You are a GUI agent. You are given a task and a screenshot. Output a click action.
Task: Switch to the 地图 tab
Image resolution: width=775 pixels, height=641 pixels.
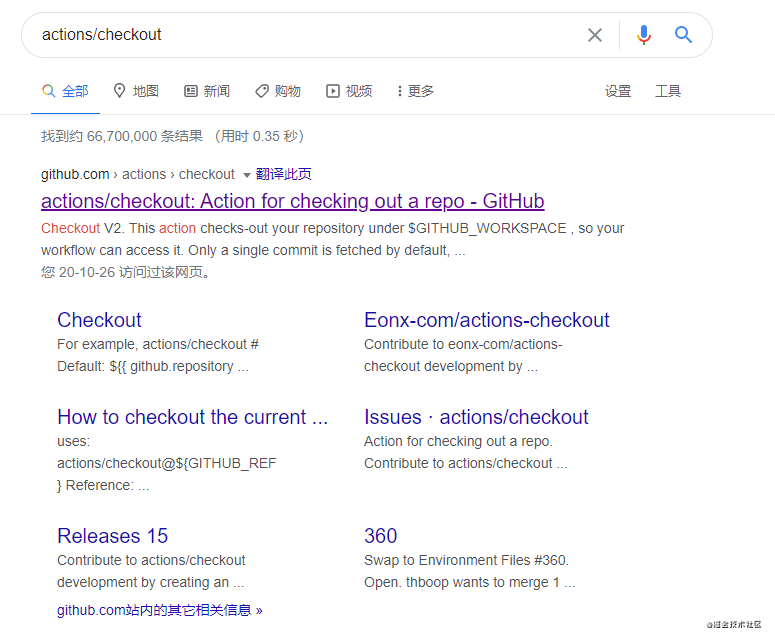tap(136, 91)
